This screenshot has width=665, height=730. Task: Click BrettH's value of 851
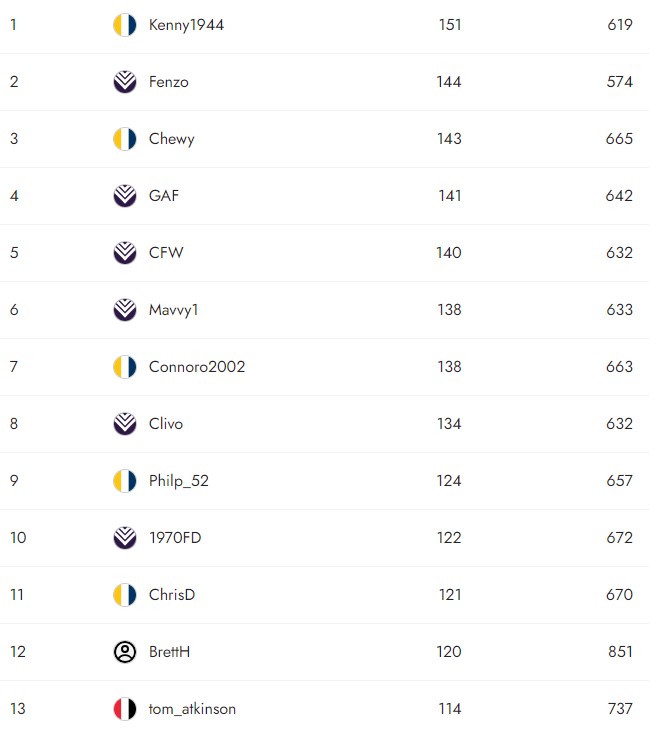pyautogui.click(x=620, y=652)
